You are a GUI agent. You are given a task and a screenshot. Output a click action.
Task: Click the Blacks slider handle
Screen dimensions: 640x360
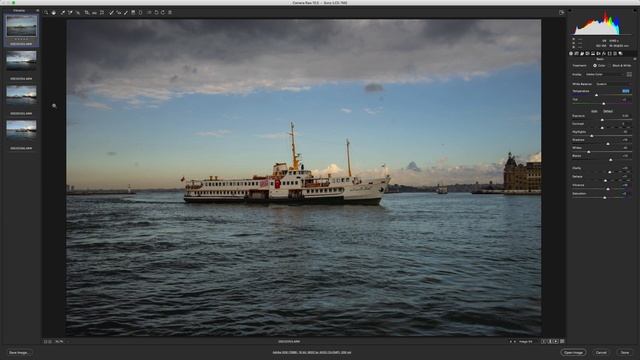(x=611, y=160)
